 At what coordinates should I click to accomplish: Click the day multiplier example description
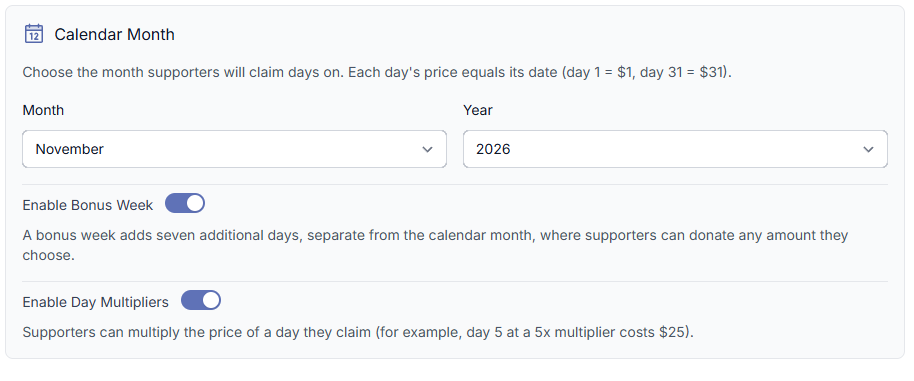pyautogui.click(x=358, y=333)
